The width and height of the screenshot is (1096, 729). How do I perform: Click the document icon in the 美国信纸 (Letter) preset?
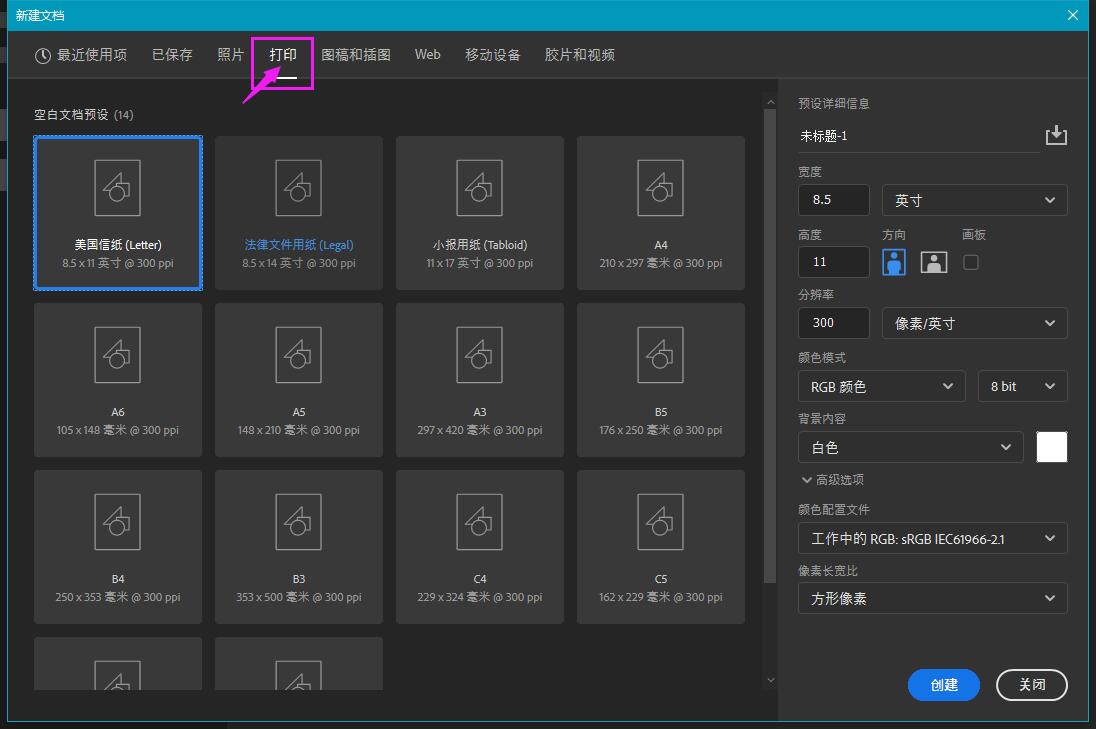pyautogui.click(x=117, y=188)
